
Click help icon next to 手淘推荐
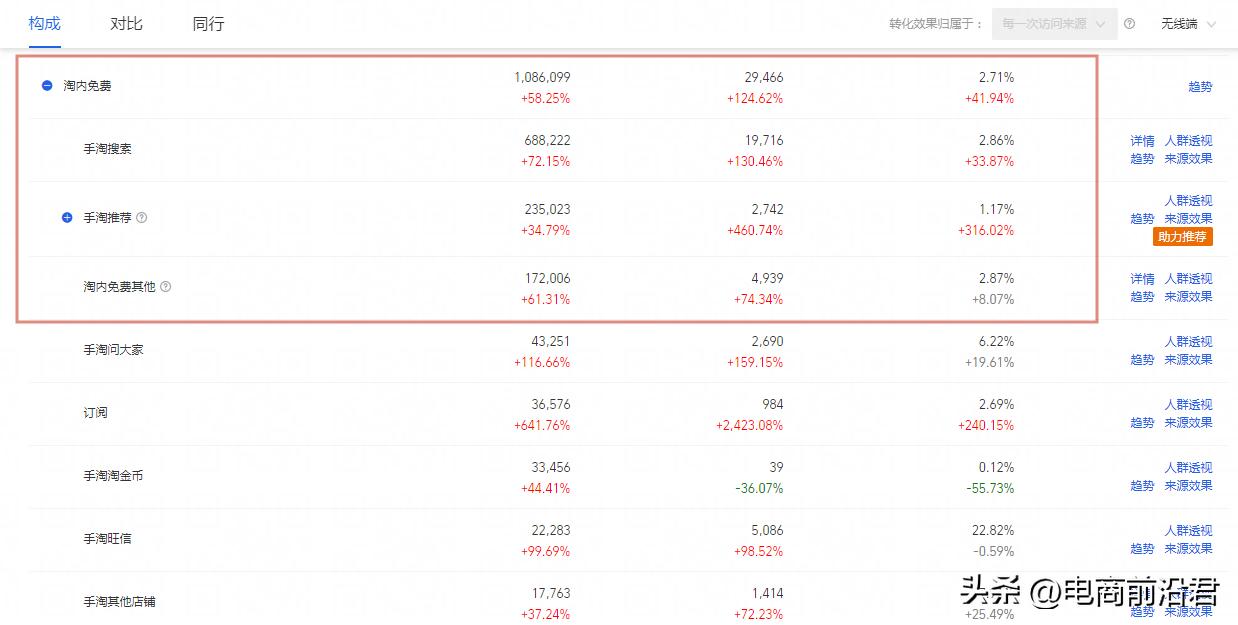tap(142, 217)
